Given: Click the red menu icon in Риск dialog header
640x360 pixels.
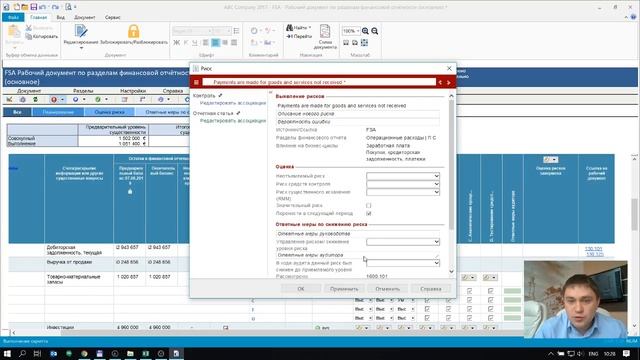Looking at the screenshot, I should point(196,82).
